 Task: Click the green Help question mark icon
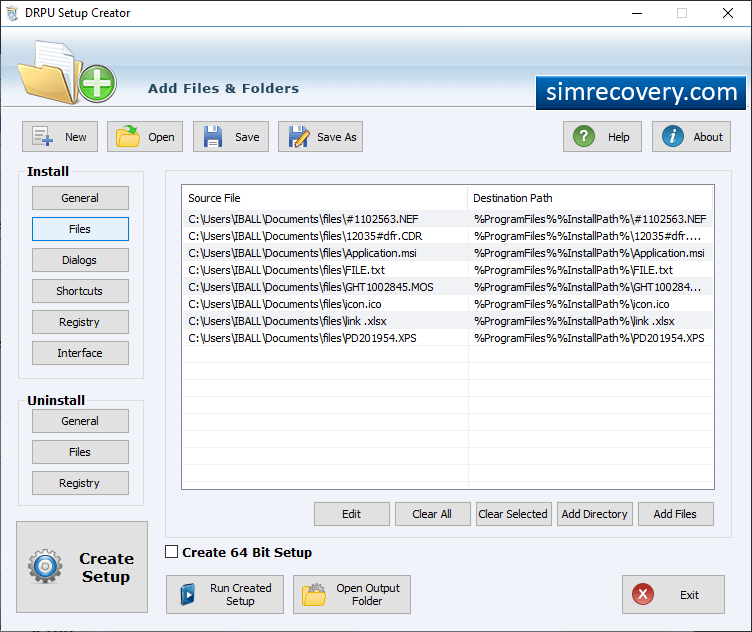point(584,136)
